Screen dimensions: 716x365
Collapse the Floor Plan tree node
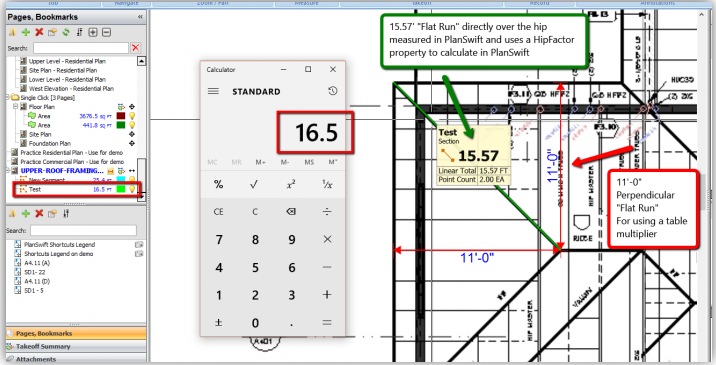pyautogui.click(x=15, y=107)
